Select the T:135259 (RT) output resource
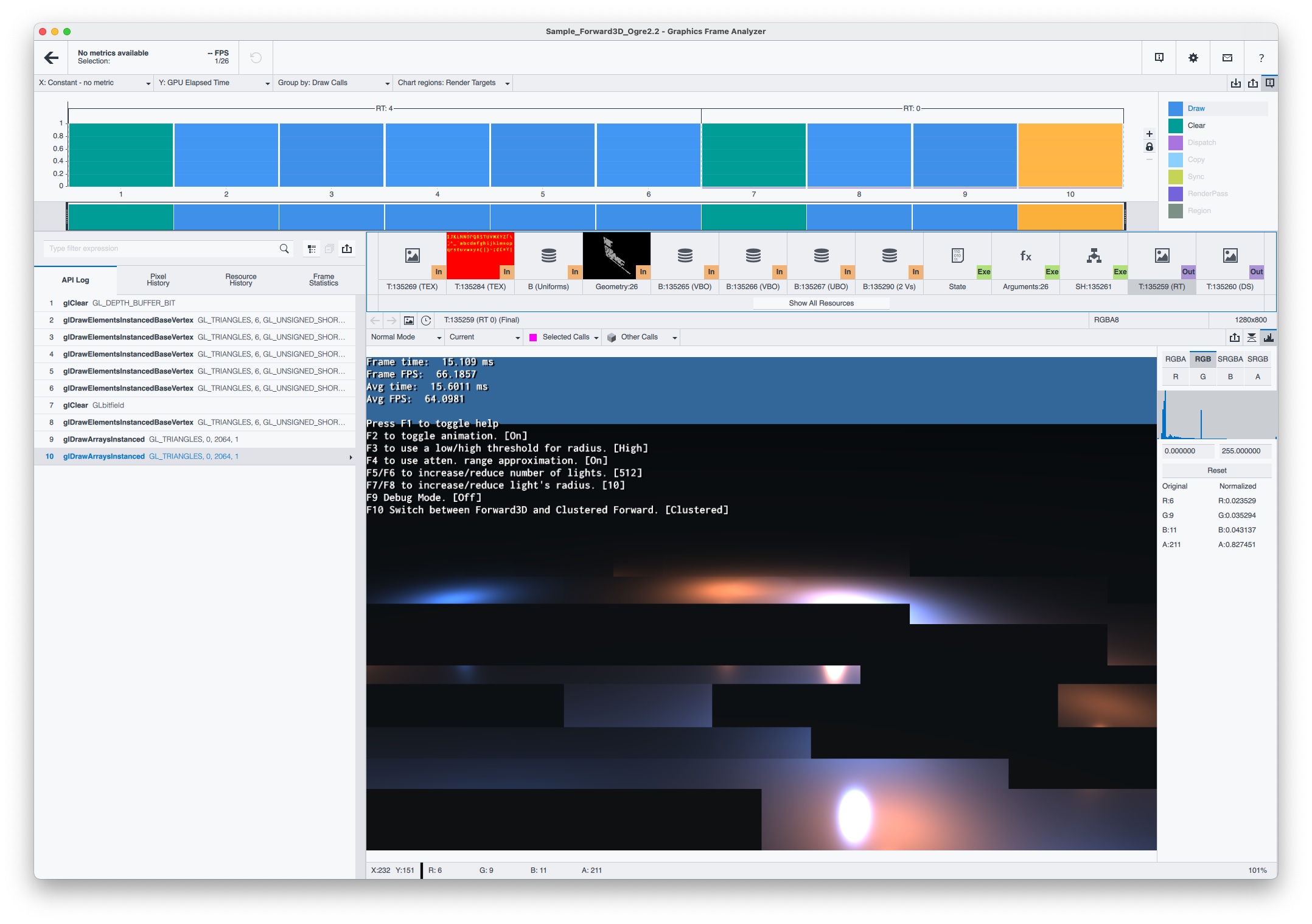The height and width of the screenshot is (924, 1312). [x=1162, y=263]
